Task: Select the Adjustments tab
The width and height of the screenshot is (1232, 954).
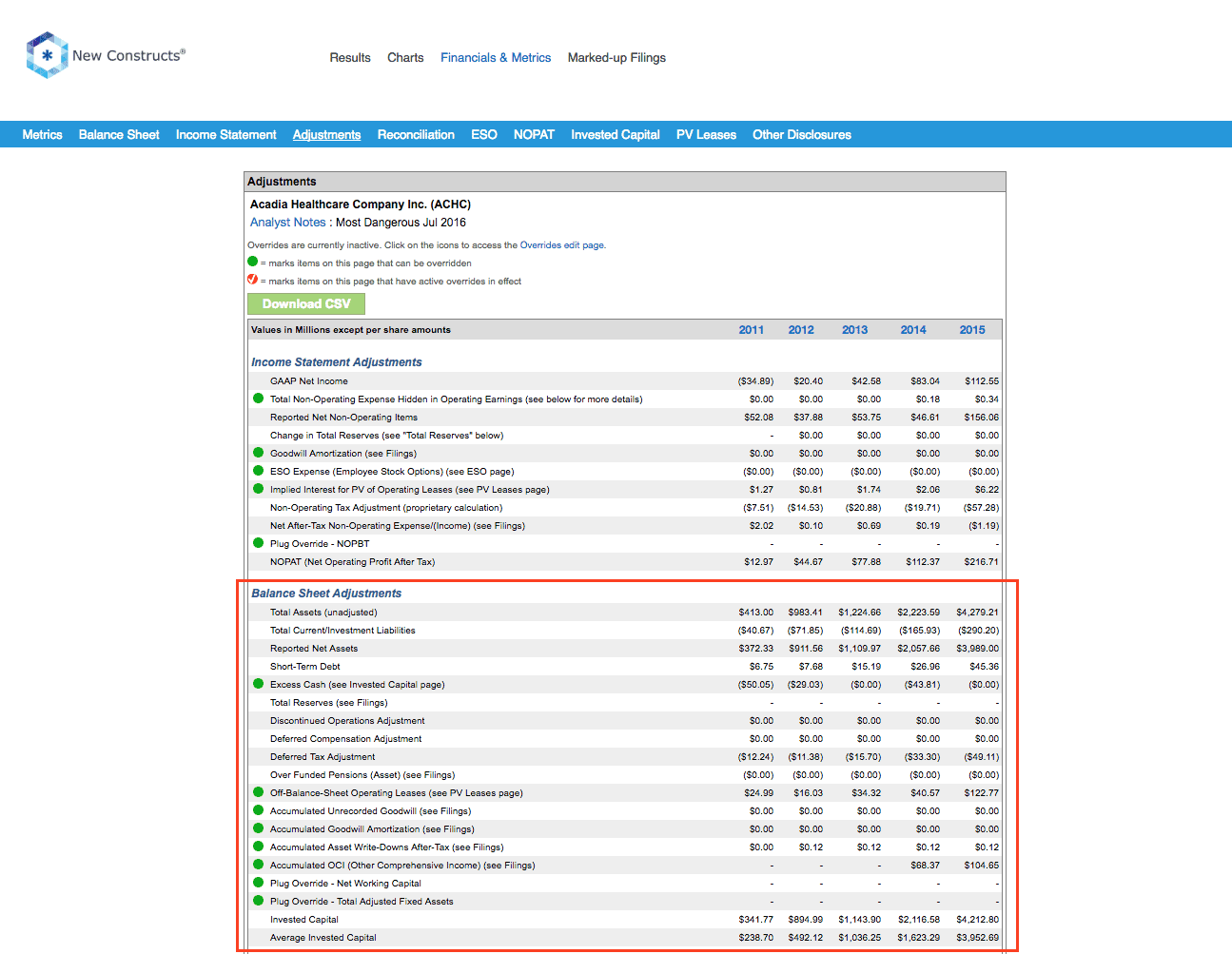Action: point(326,135)
